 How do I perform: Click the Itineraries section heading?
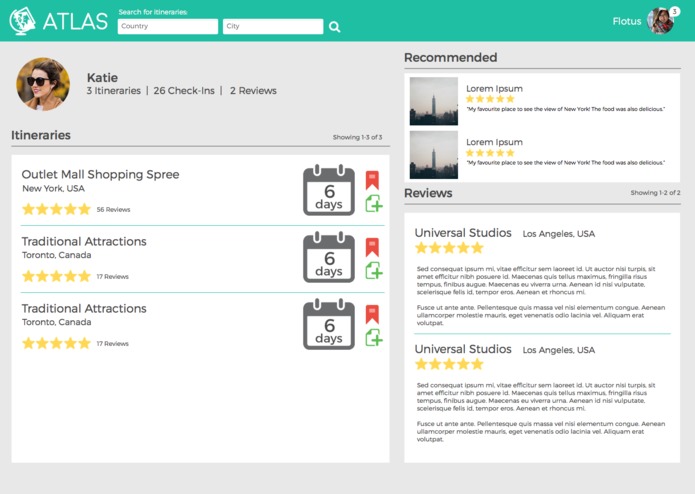click(41, 135)
